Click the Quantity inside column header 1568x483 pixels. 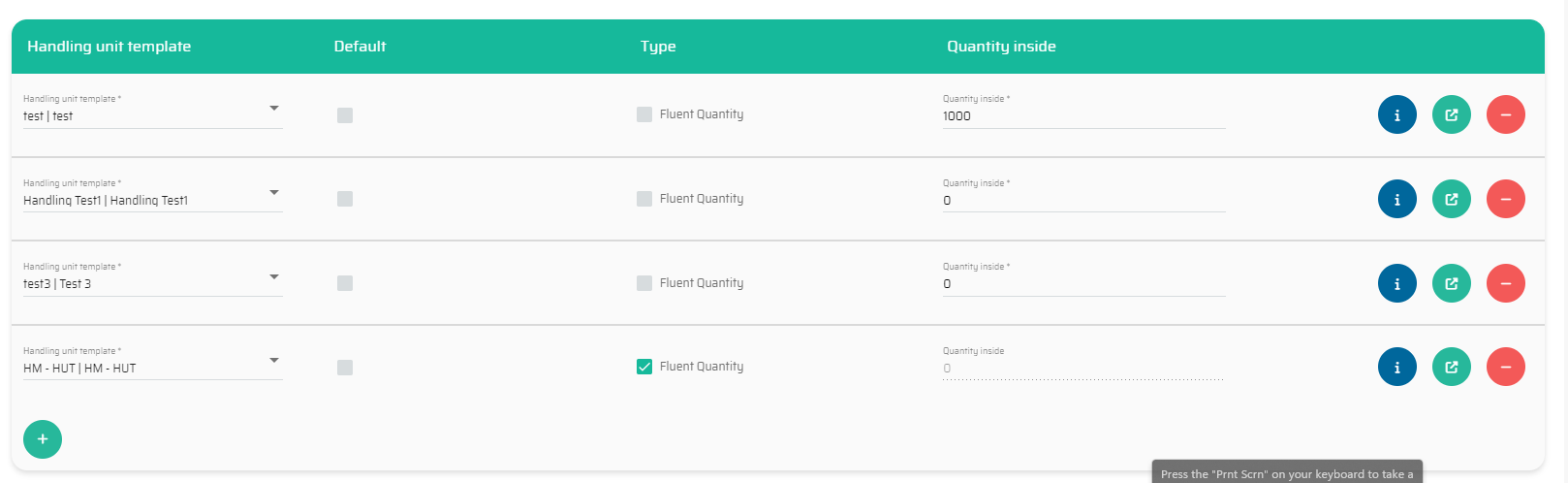pyautogui.click(x=1001, y=47)
